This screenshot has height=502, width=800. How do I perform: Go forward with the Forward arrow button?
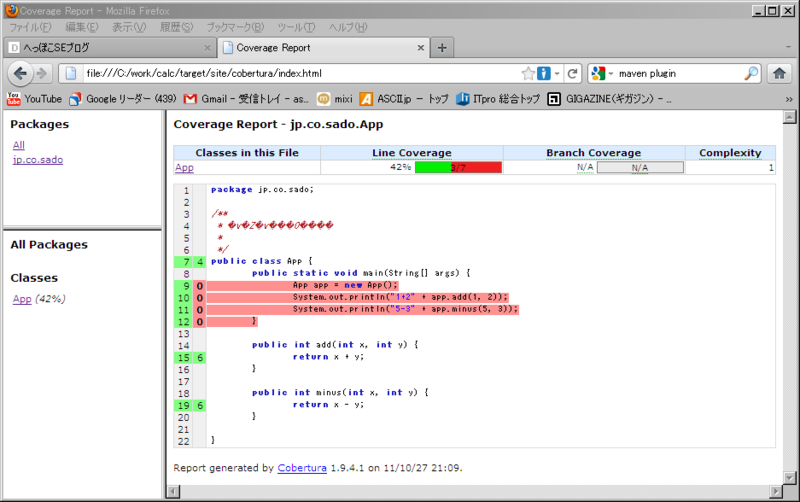[42, 73]
